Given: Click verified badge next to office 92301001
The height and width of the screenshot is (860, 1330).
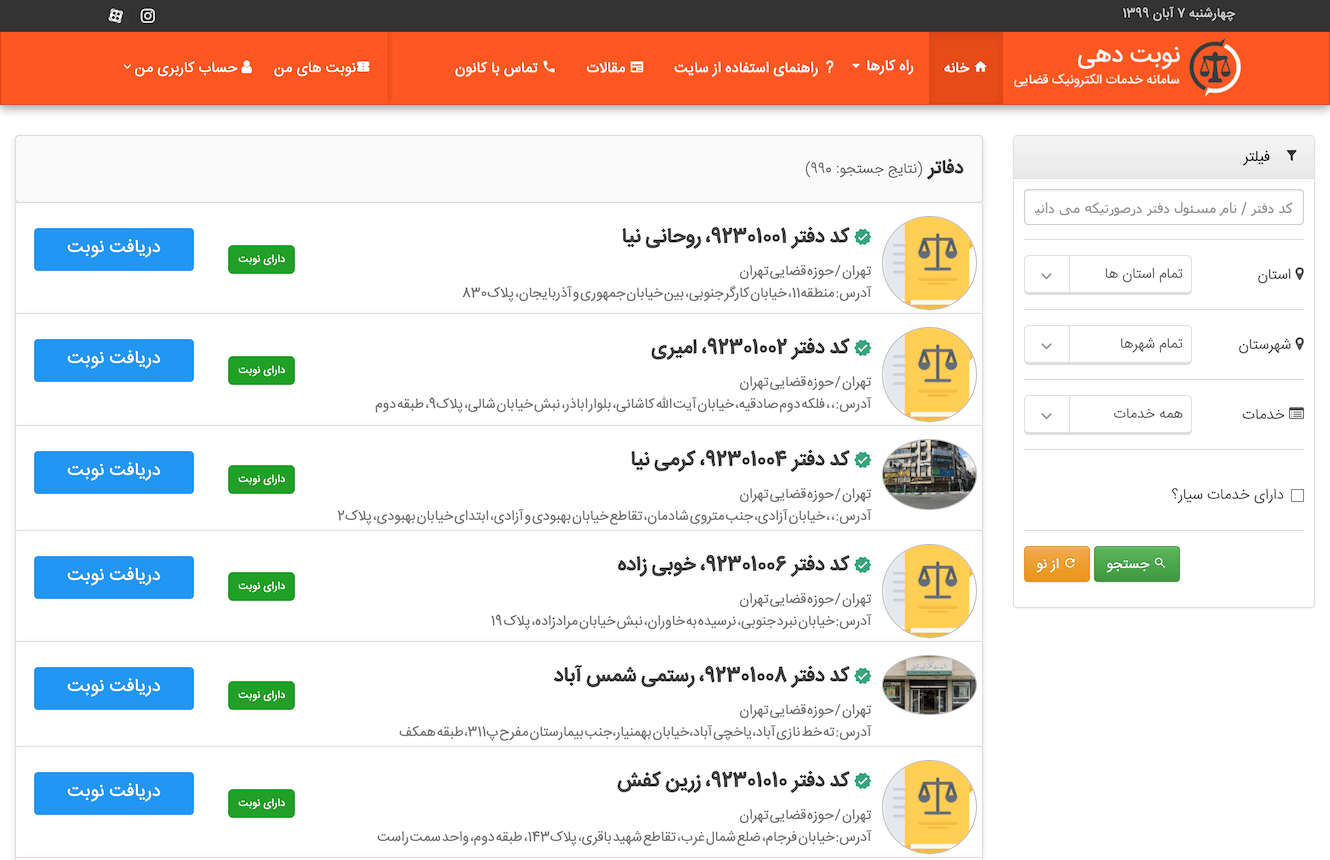Looking at the screenshot, I should pyautogui.click(x=862, y=238).
